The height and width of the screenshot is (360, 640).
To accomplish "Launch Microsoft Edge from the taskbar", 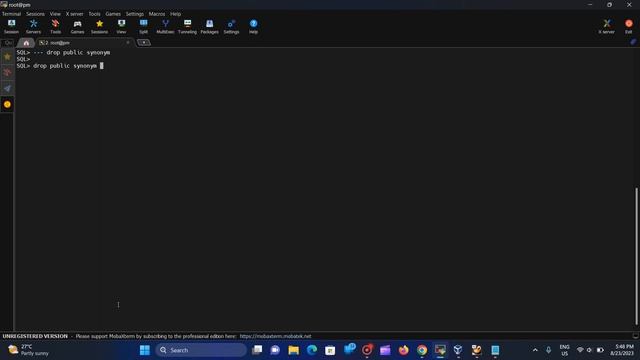I will 312,350.
